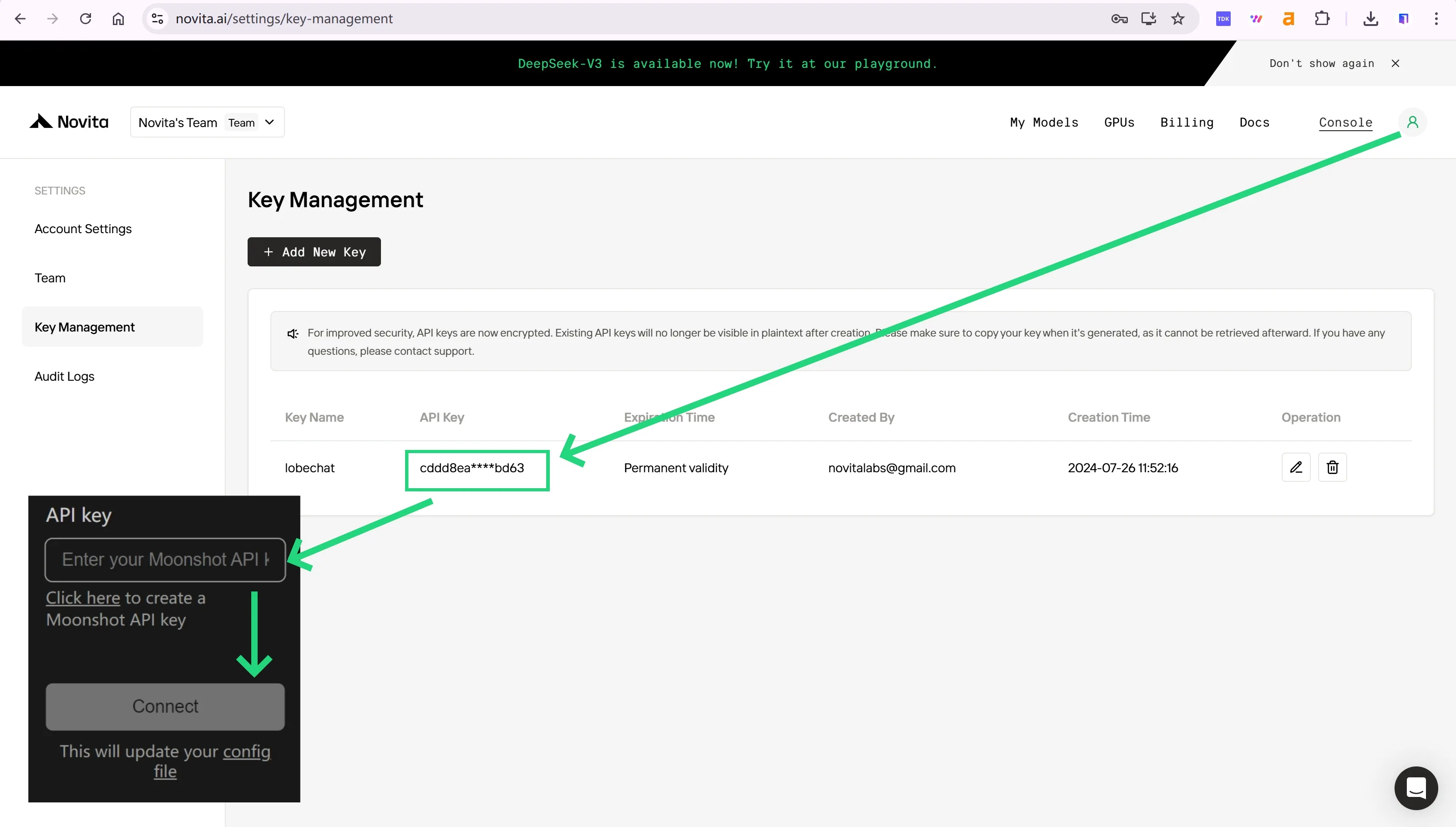The height and width of the screenshot is (827, 1456).
Task: Open the browser downloads icon
Action: coord(1370,19)
